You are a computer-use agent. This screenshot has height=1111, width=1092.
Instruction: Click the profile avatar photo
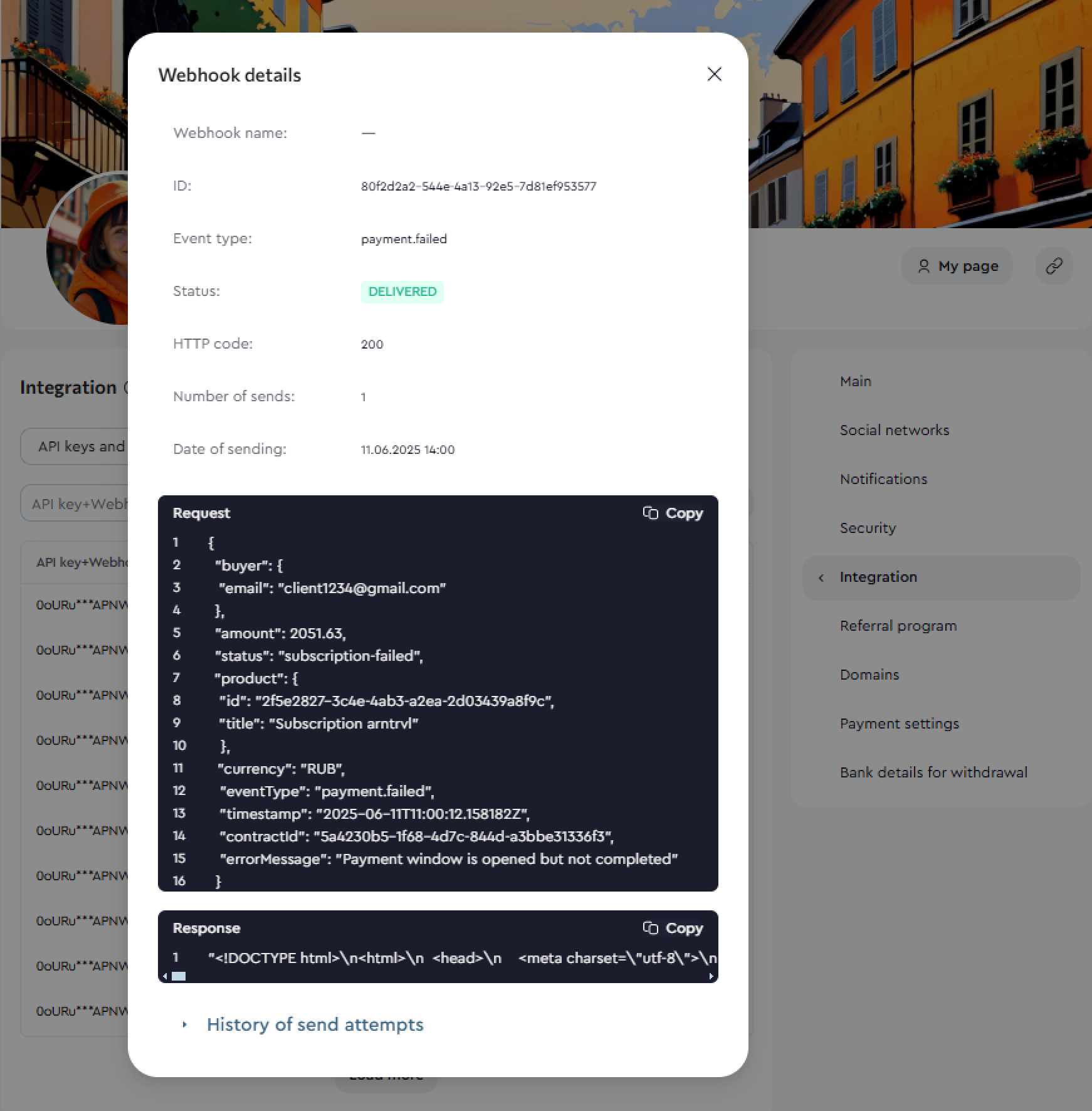88,251
